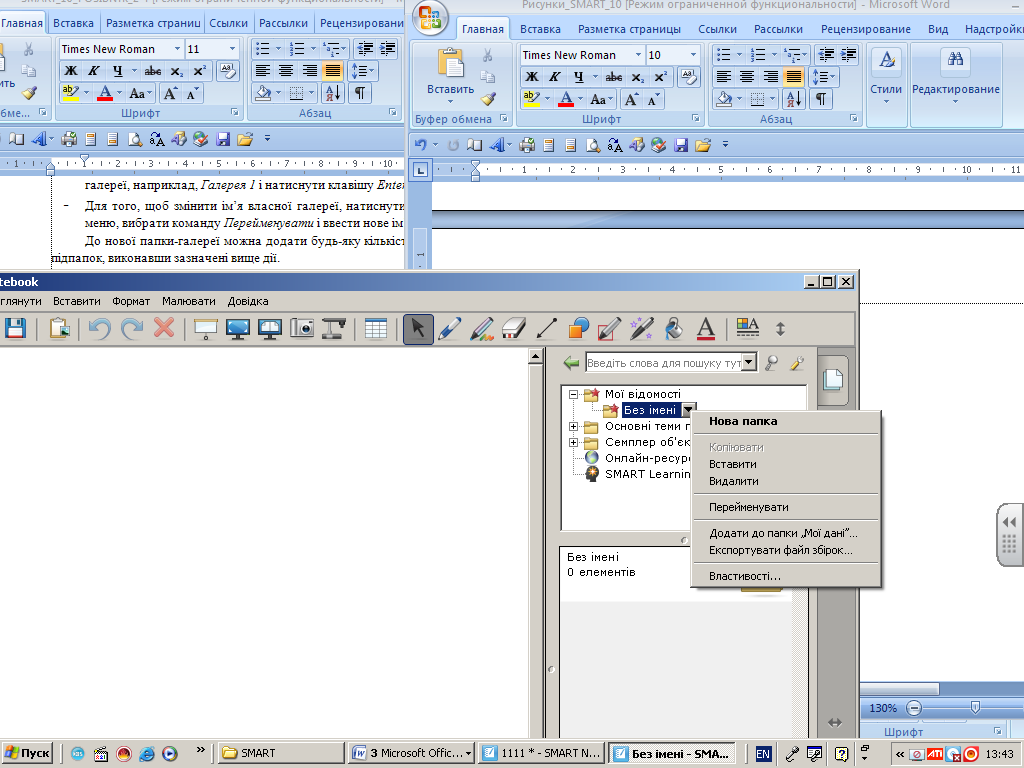
Task: Choose Перейменувати from context menu
Action: [x=748, y=507]
